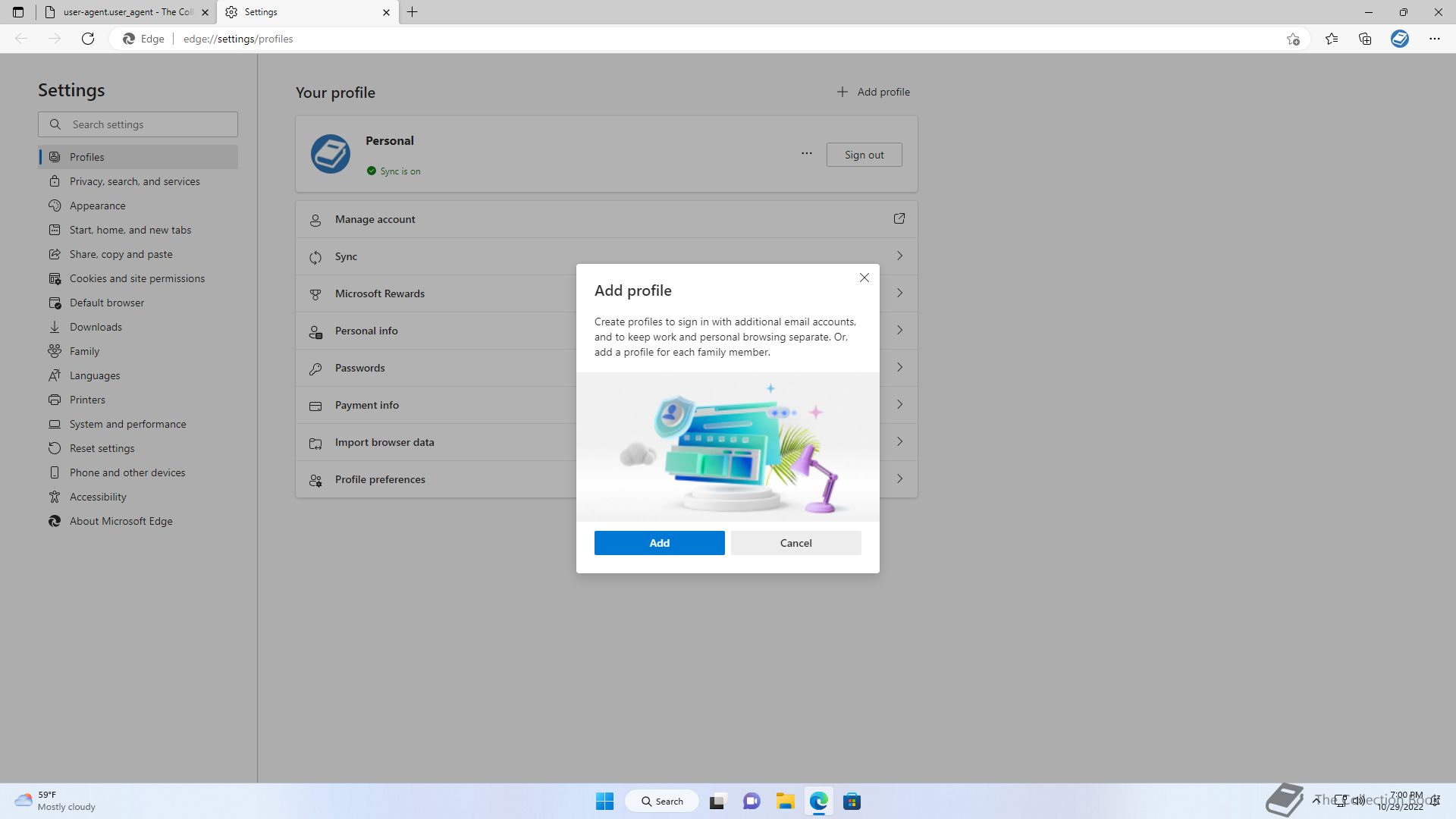Open Languages settings section

point(138,375)
